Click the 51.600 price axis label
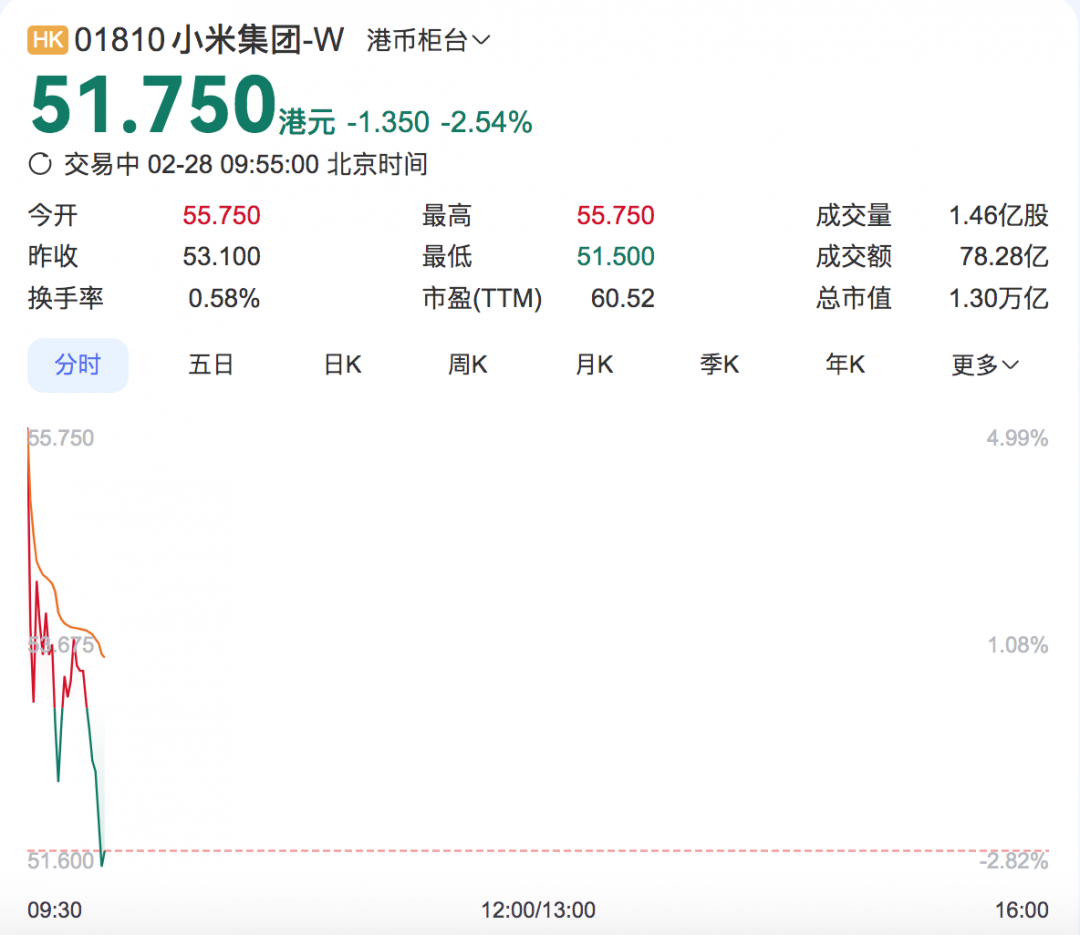This screenshot has height=935, width=1080. coord(61,861)
